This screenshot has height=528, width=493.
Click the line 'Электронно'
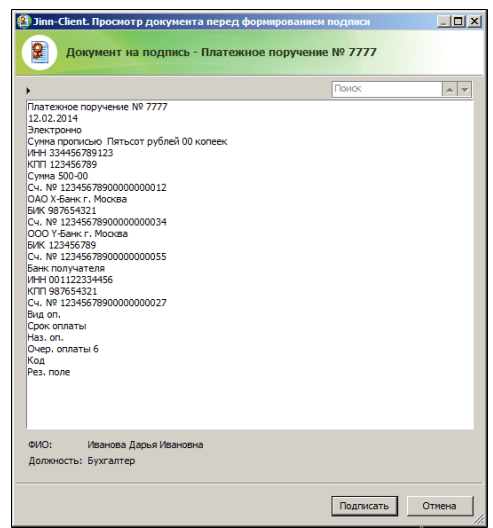(55, 130)
